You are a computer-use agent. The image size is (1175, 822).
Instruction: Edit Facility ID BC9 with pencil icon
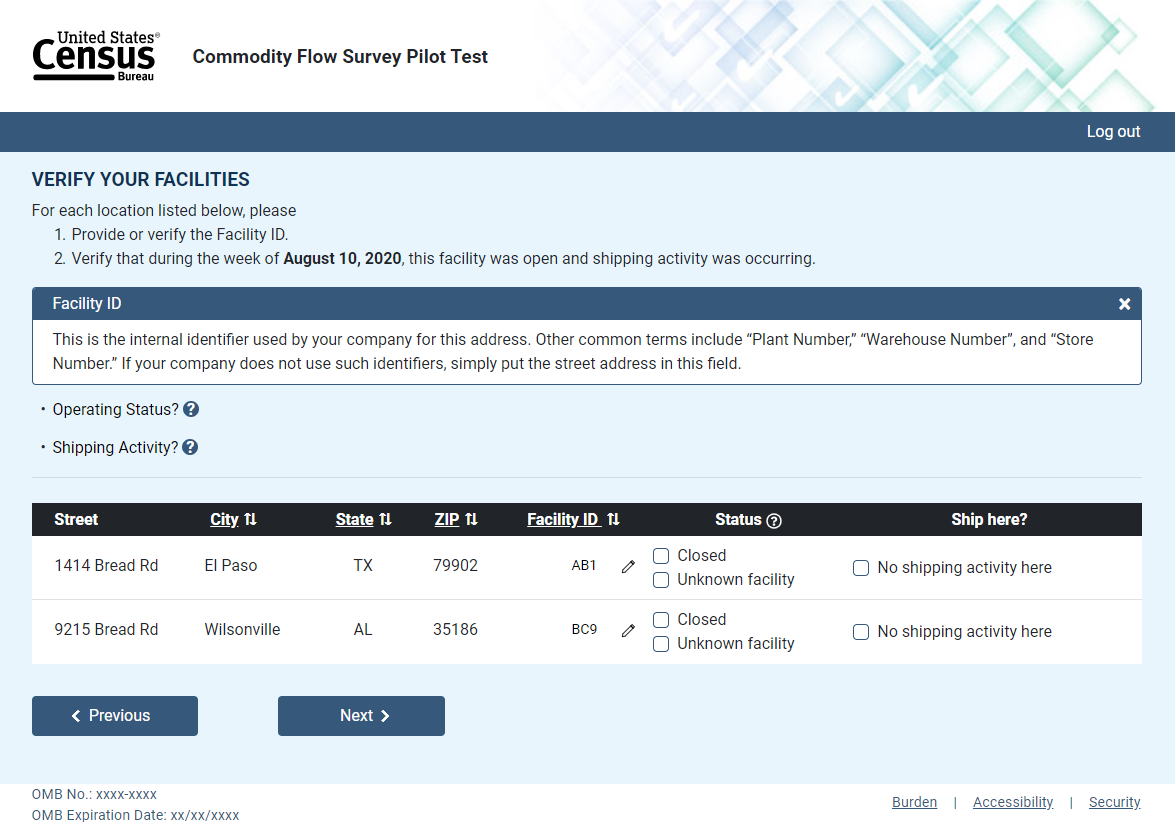tap(628, 631)
